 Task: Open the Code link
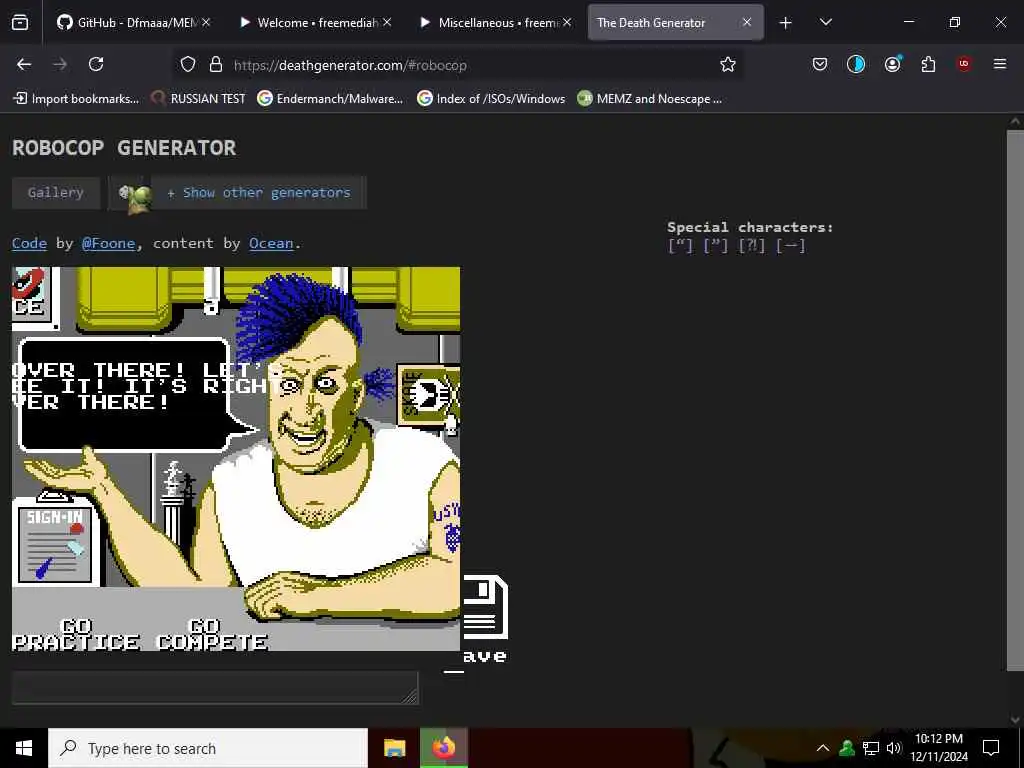point(29,244)
